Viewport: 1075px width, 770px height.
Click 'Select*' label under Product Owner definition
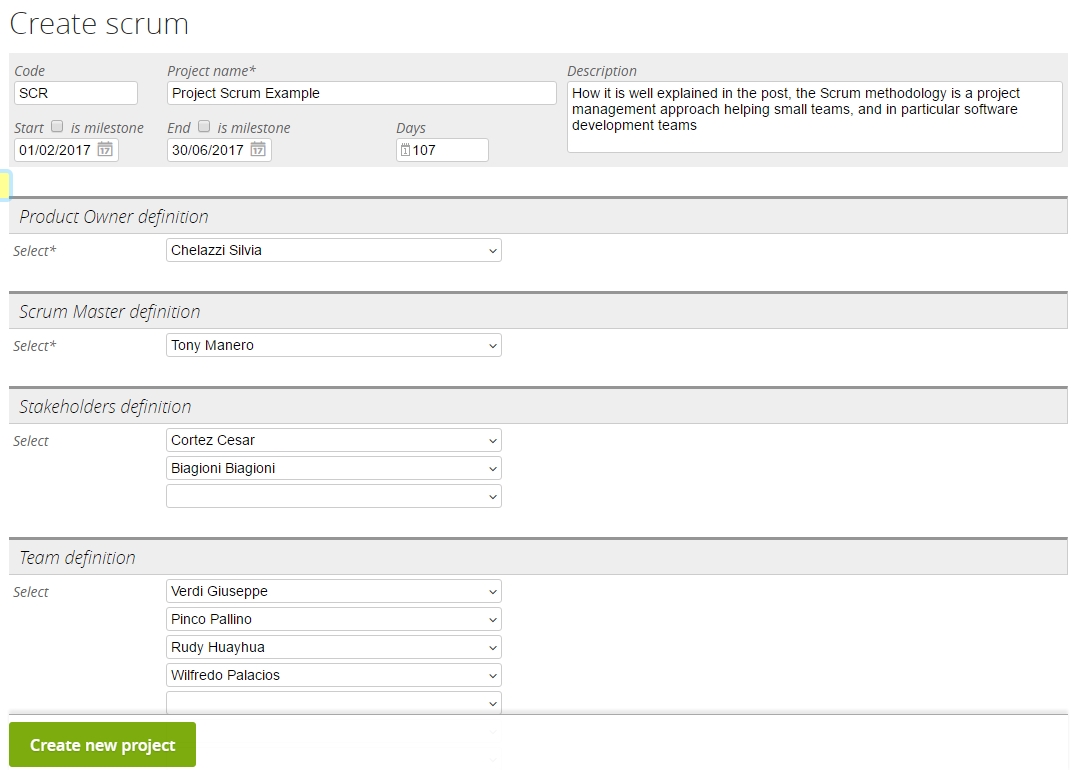(35, 251)
